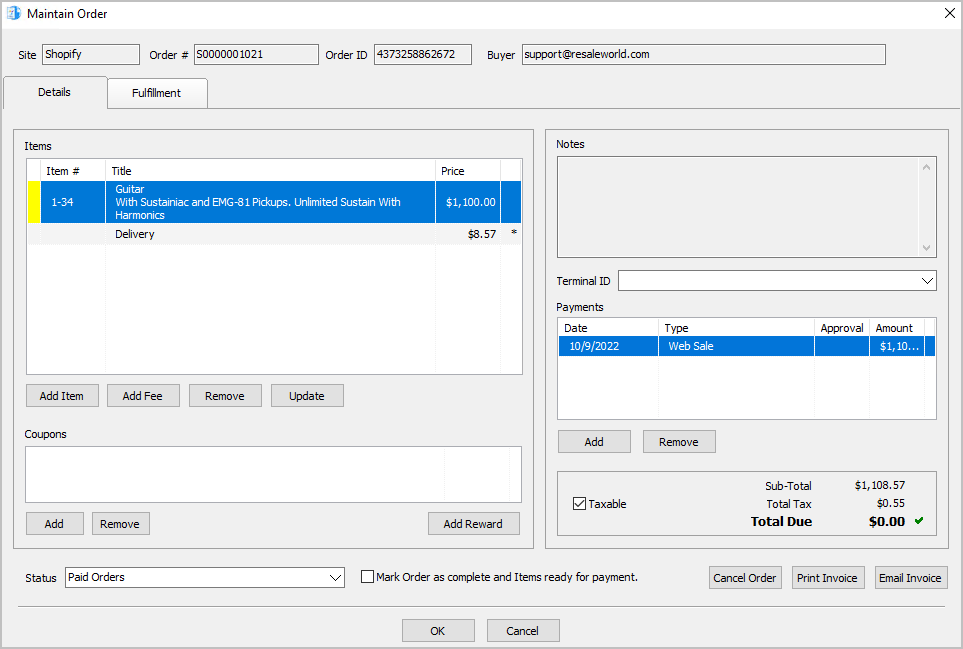Click the Maintain Order window app icon
This screenshot has height=649, width=963.
[14, 13]
